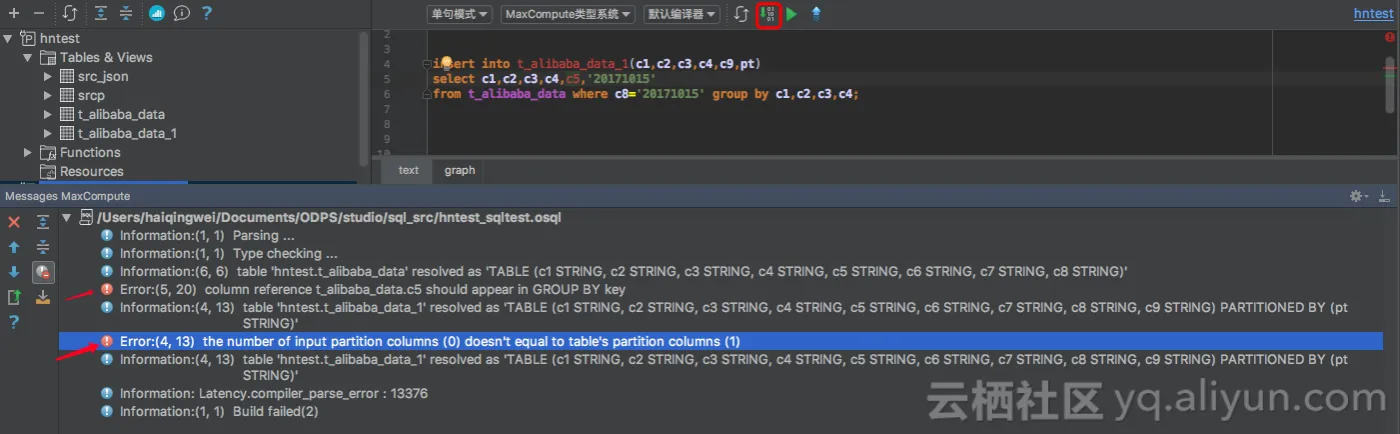Toggle the expand all button in the Messages toolbar
Screen dimensions: 1400x434
click(x=43, y=222)
